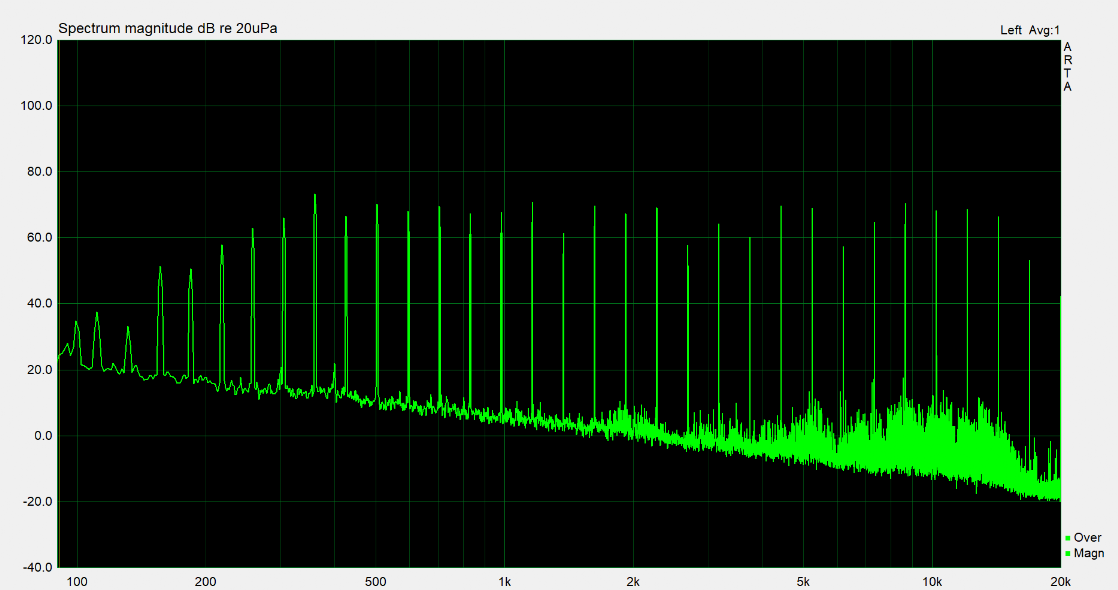Click the 1k frequency axis label

504,582
